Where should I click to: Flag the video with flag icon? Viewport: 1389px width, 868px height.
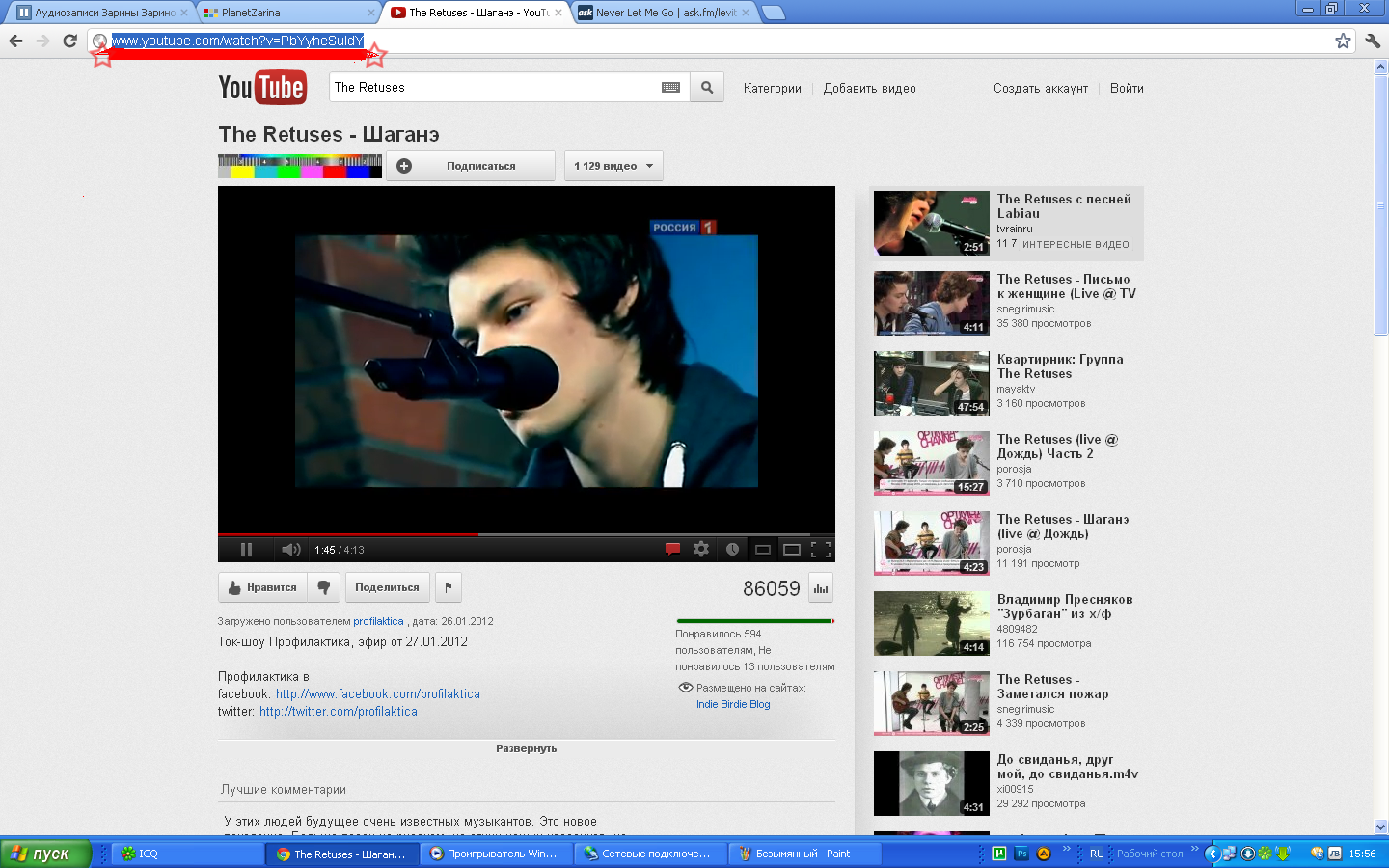449,587
